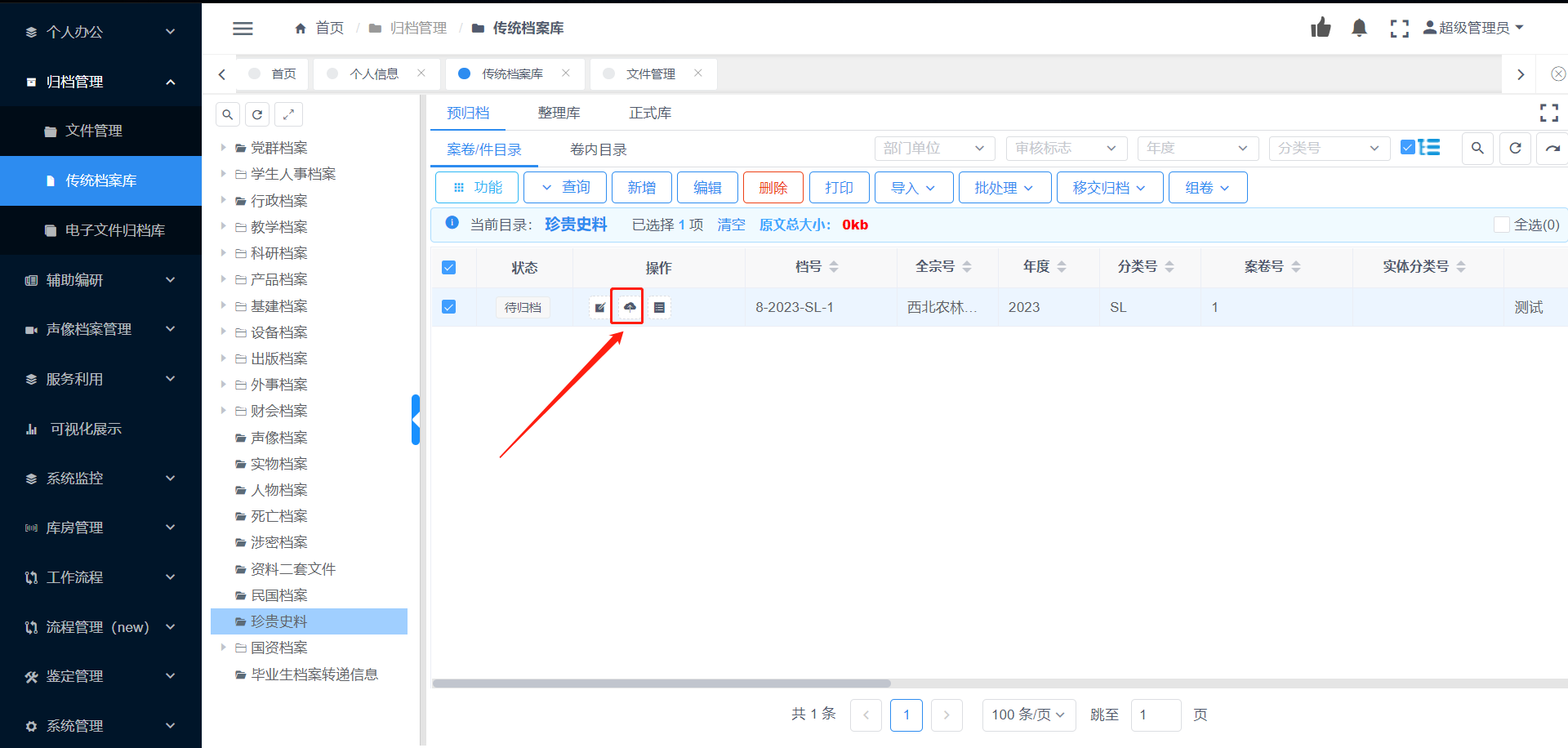Expand the 党群档案 tree node
1568x748 pixels.
[x=223, y=148]
